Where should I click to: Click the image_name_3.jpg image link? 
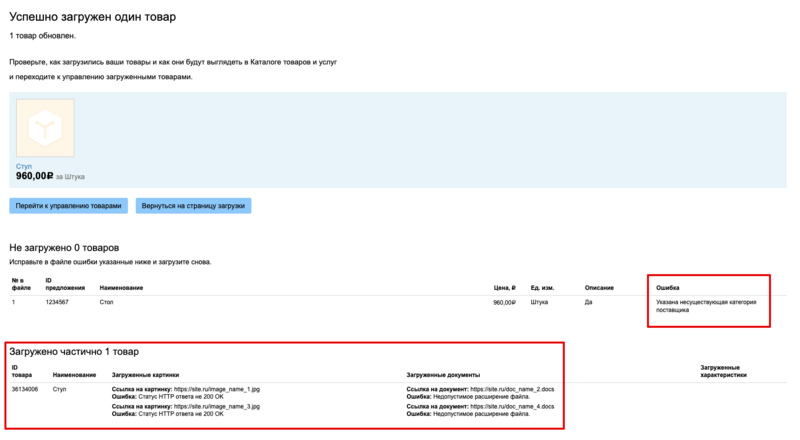coord(216,406)
